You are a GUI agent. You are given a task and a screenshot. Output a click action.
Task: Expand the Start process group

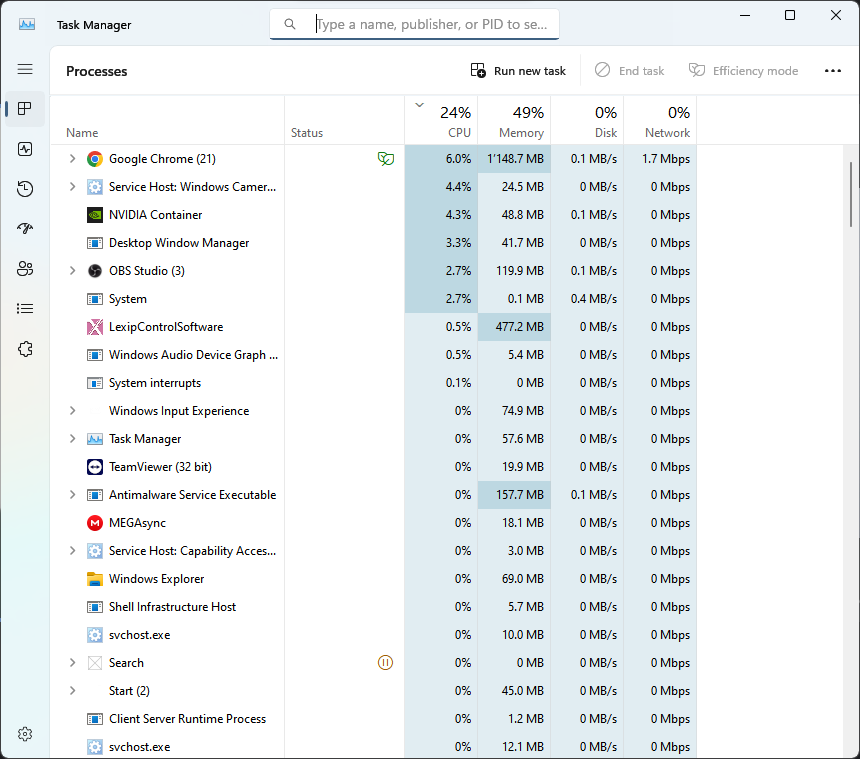[x=72, y=690]
